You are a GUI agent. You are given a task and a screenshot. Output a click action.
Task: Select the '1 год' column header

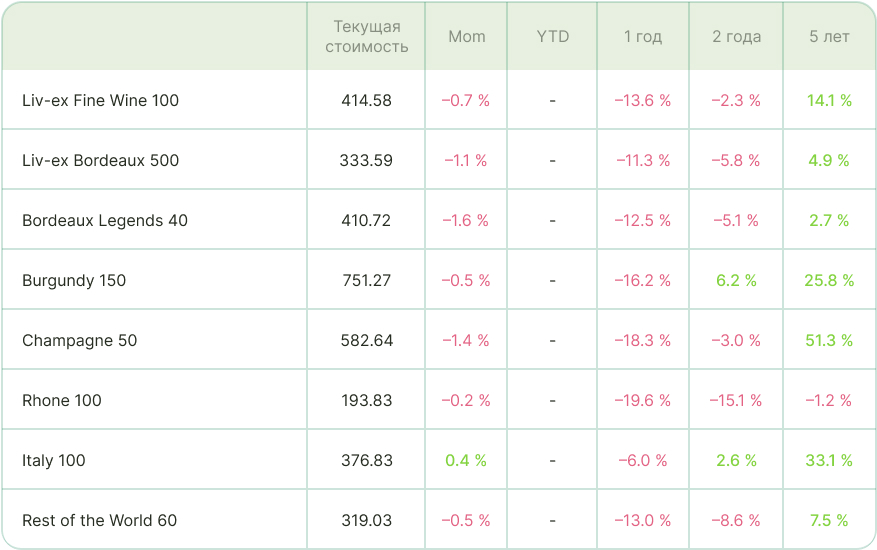[642, 36]
